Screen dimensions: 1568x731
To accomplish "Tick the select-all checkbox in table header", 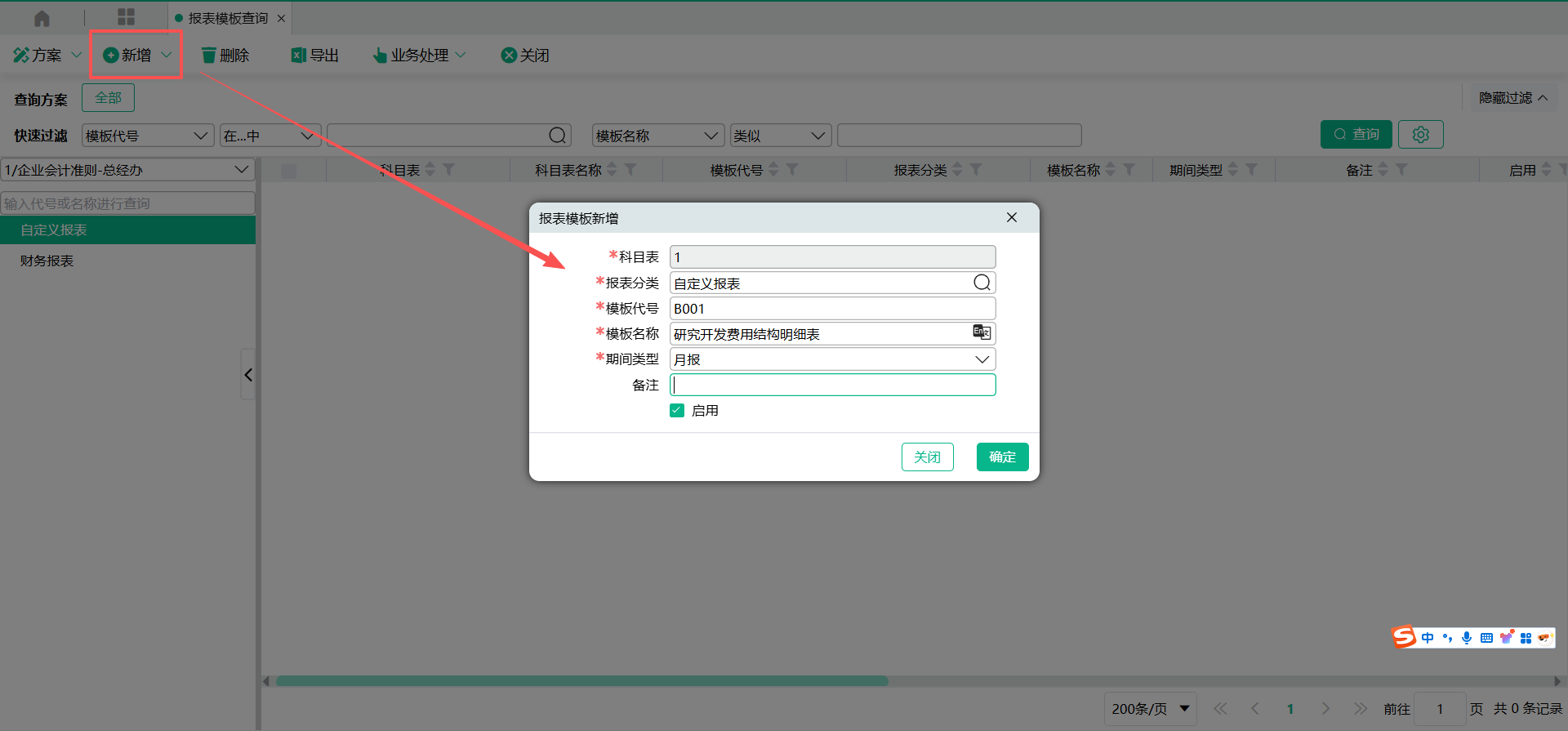I will click(x=289, y=171).
